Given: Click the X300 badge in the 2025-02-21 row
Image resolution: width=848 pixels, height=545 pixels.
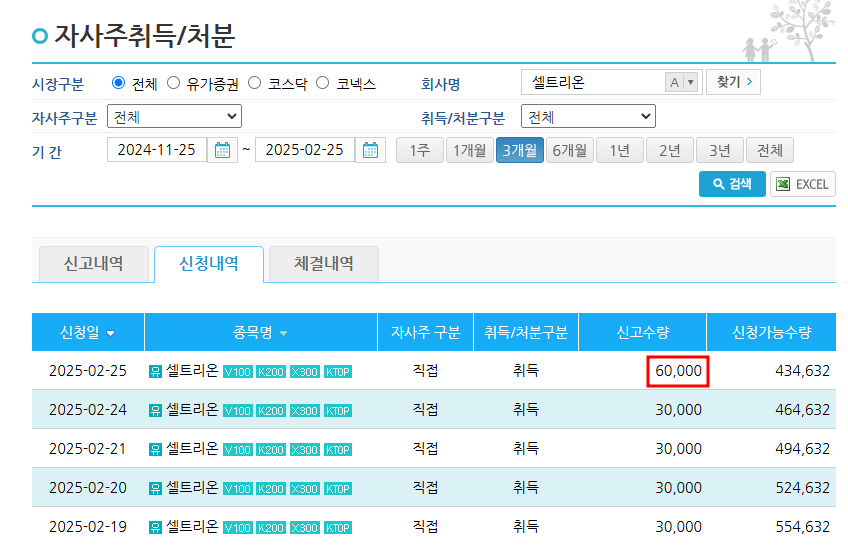Looking at the screenshot, I should [x=304, y=450].
